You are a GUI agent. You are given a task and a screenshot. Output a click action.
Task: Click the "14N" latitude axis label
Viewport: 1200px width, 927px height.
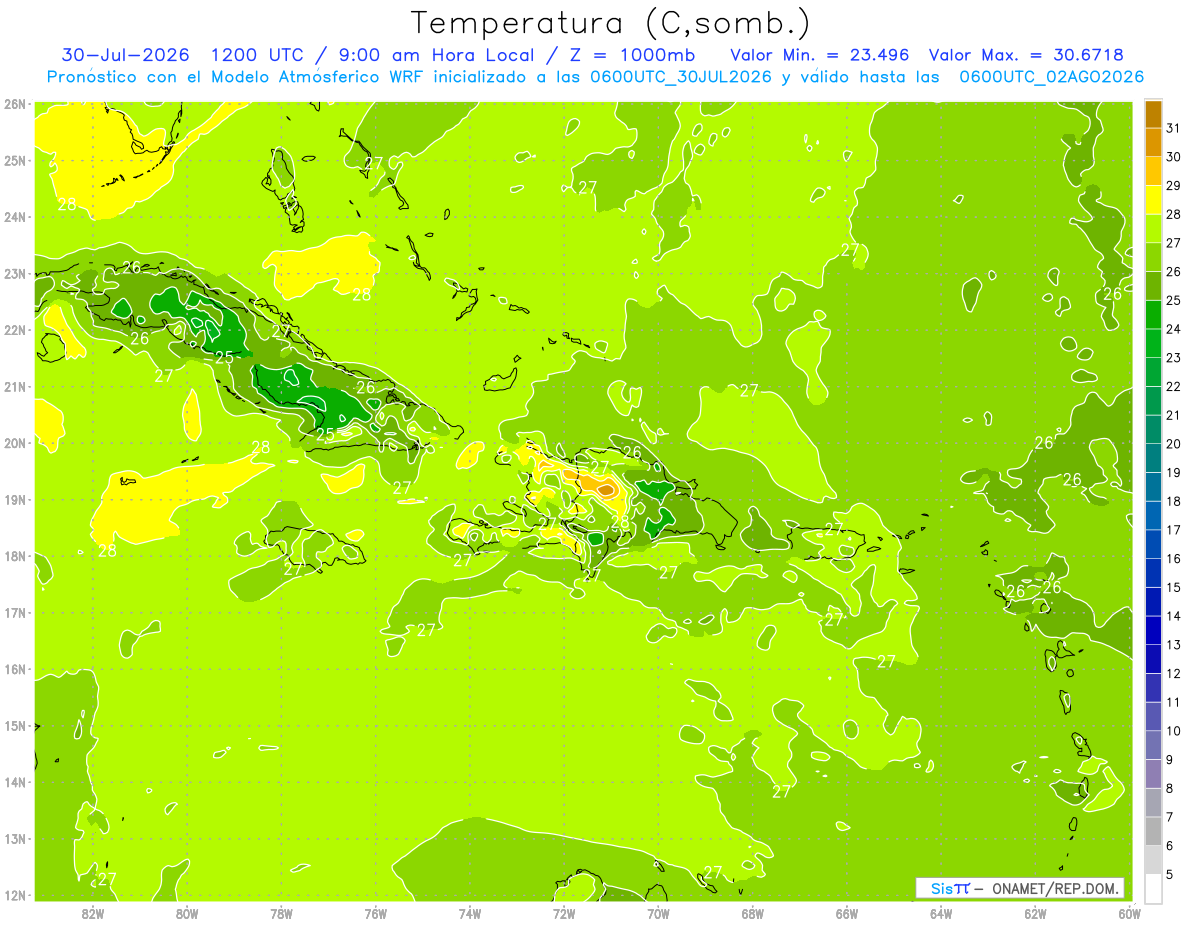point(15,782)
